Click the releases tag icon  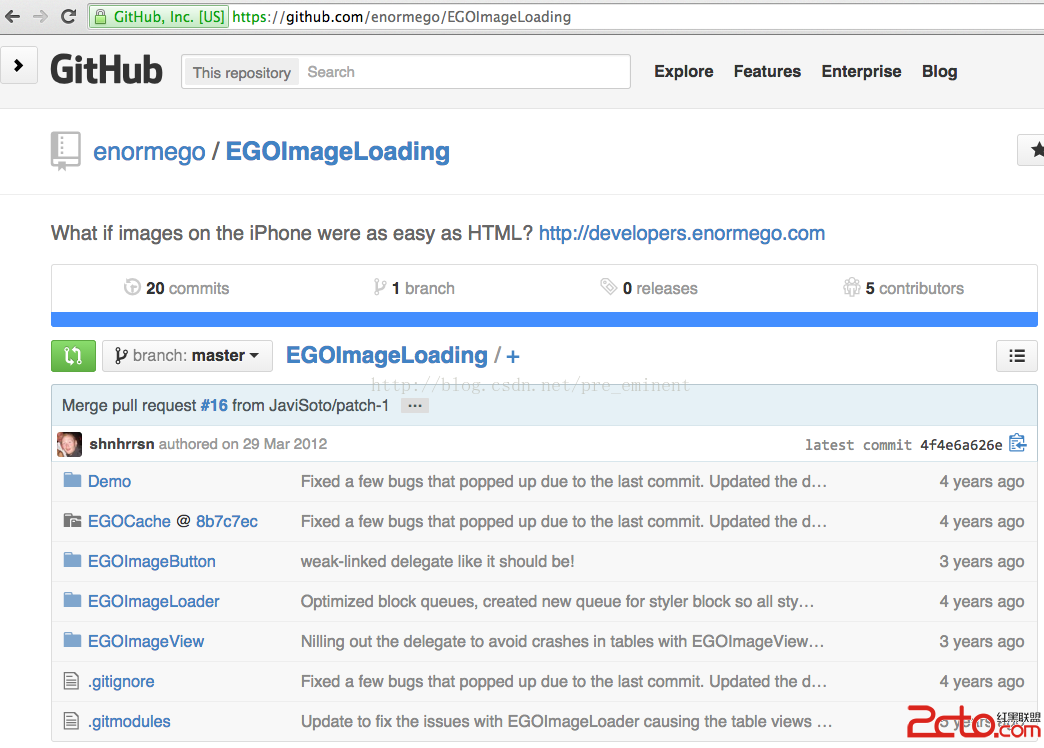pos(608,286)
